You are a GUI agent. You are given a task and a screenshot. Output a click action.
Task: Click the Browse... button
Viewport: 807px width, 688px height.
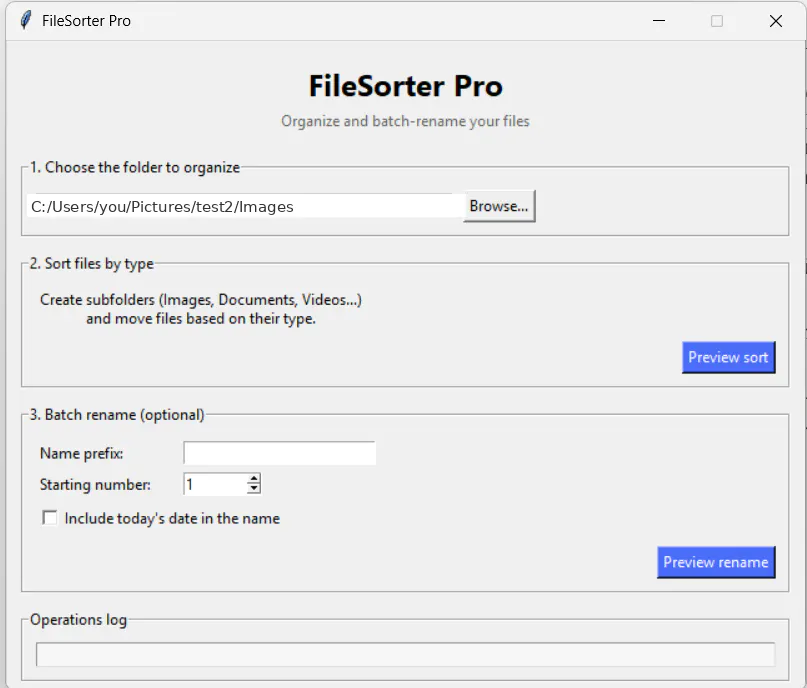pos(499,206)
